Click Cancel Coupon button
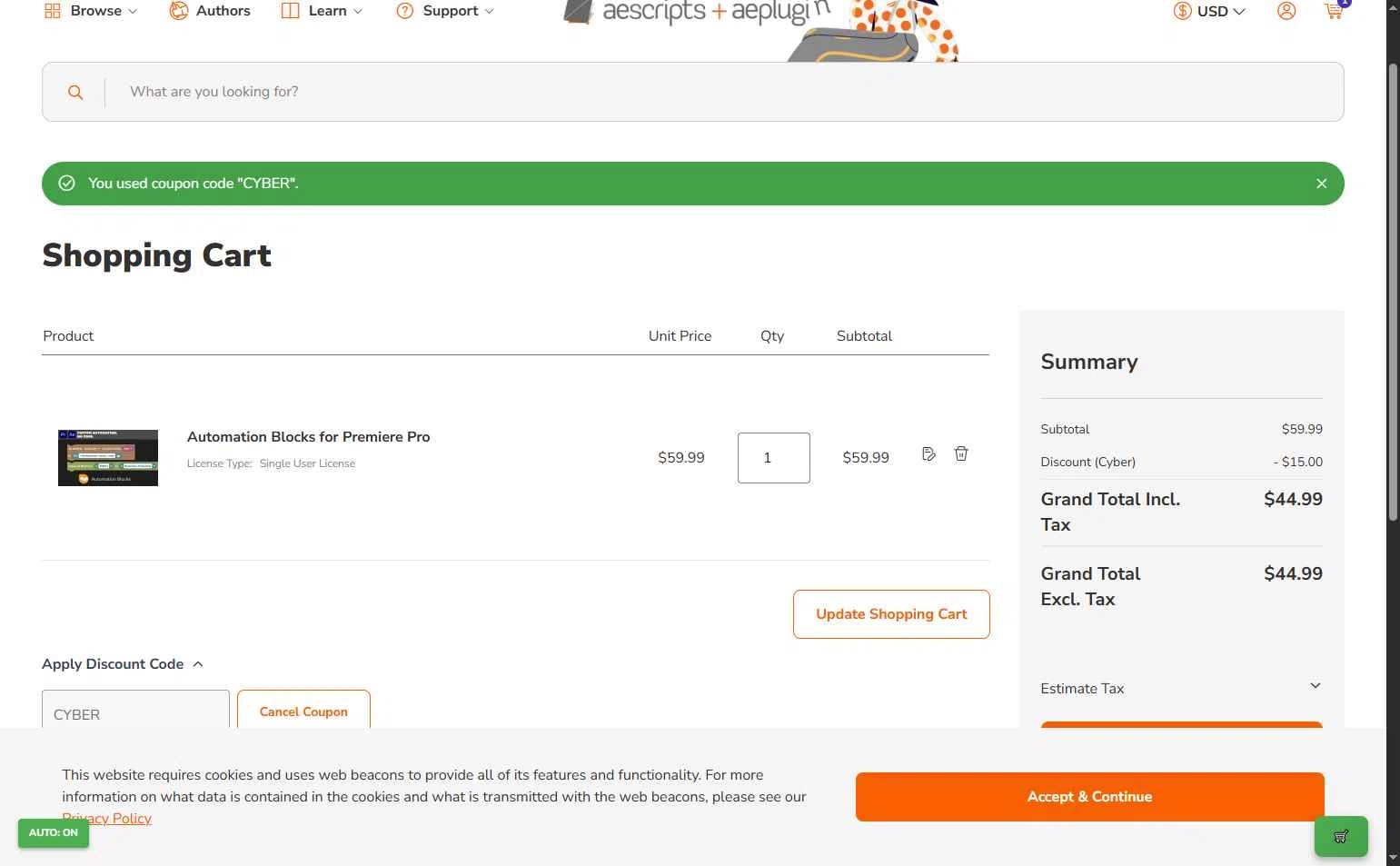This screenshot has height=866, width=1400. click(303, 710)
